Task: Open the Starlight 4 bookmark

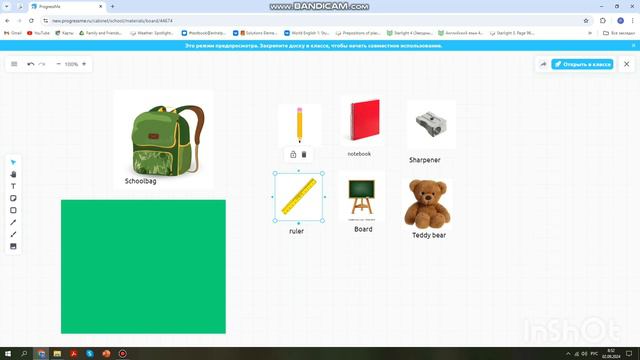Action: [409, 33]
